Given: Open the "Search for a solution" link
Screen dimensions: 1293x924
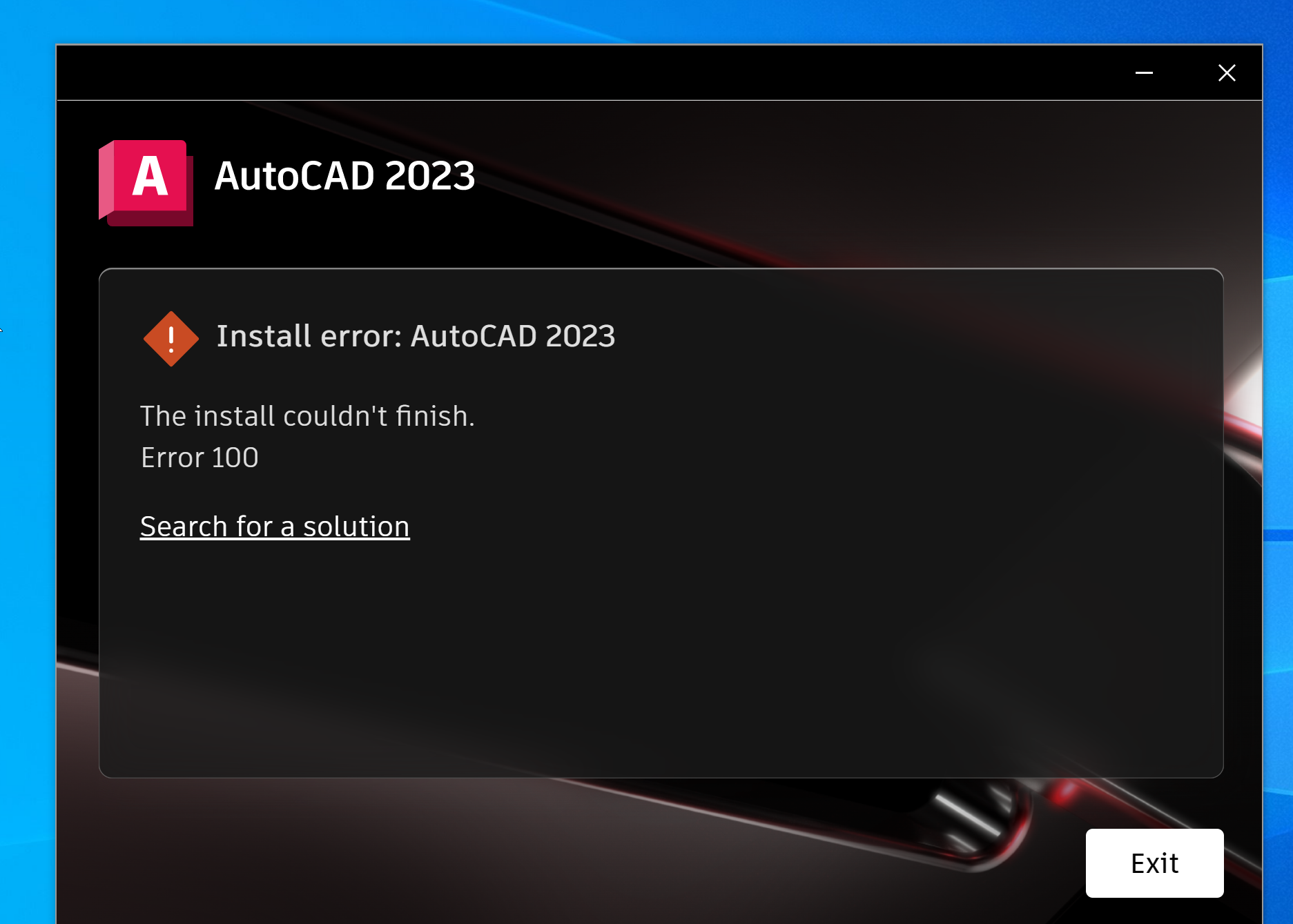Looking at the screenshot, I should coord(275,527).
